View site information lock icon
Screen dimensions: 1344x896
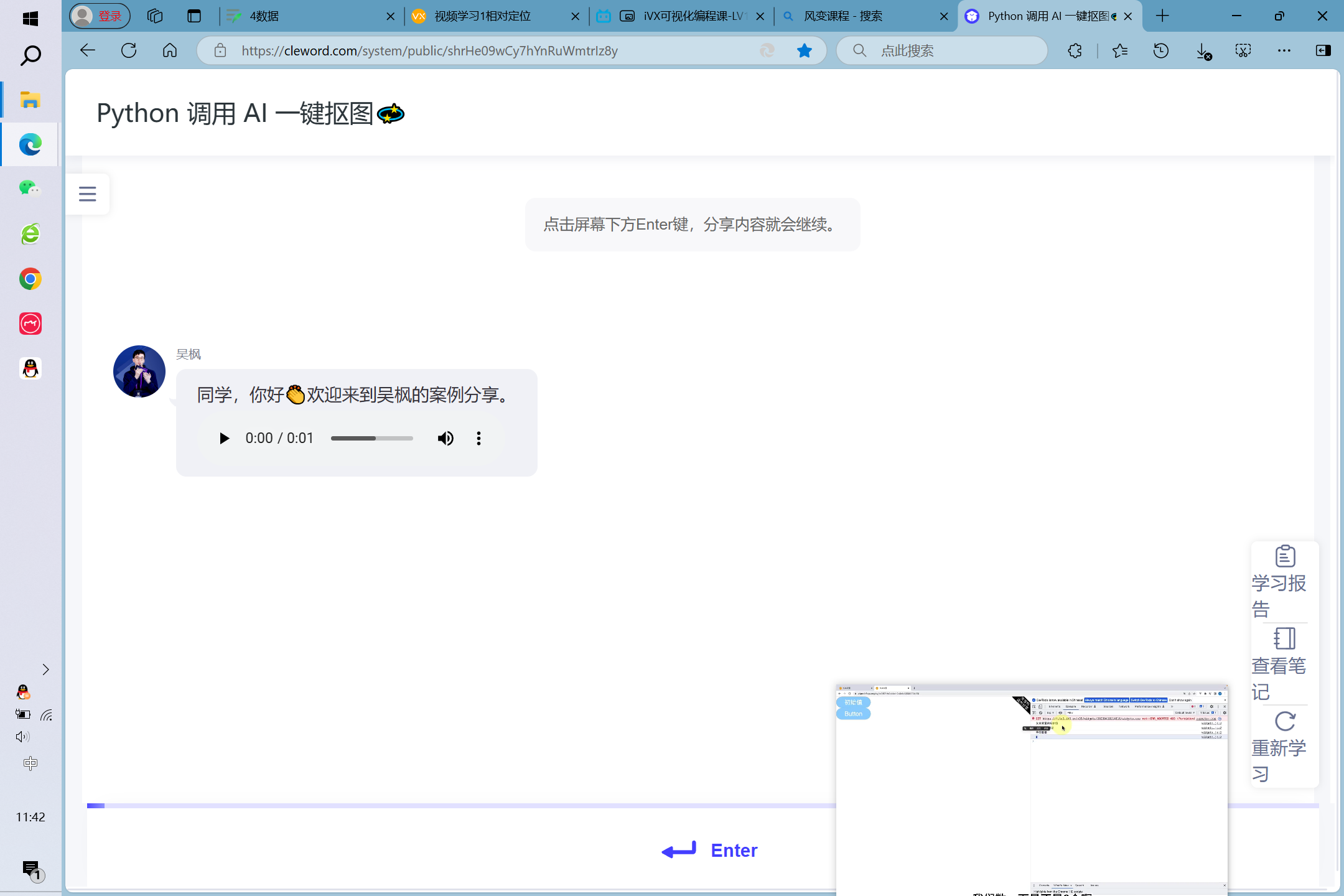coord(220,50)
